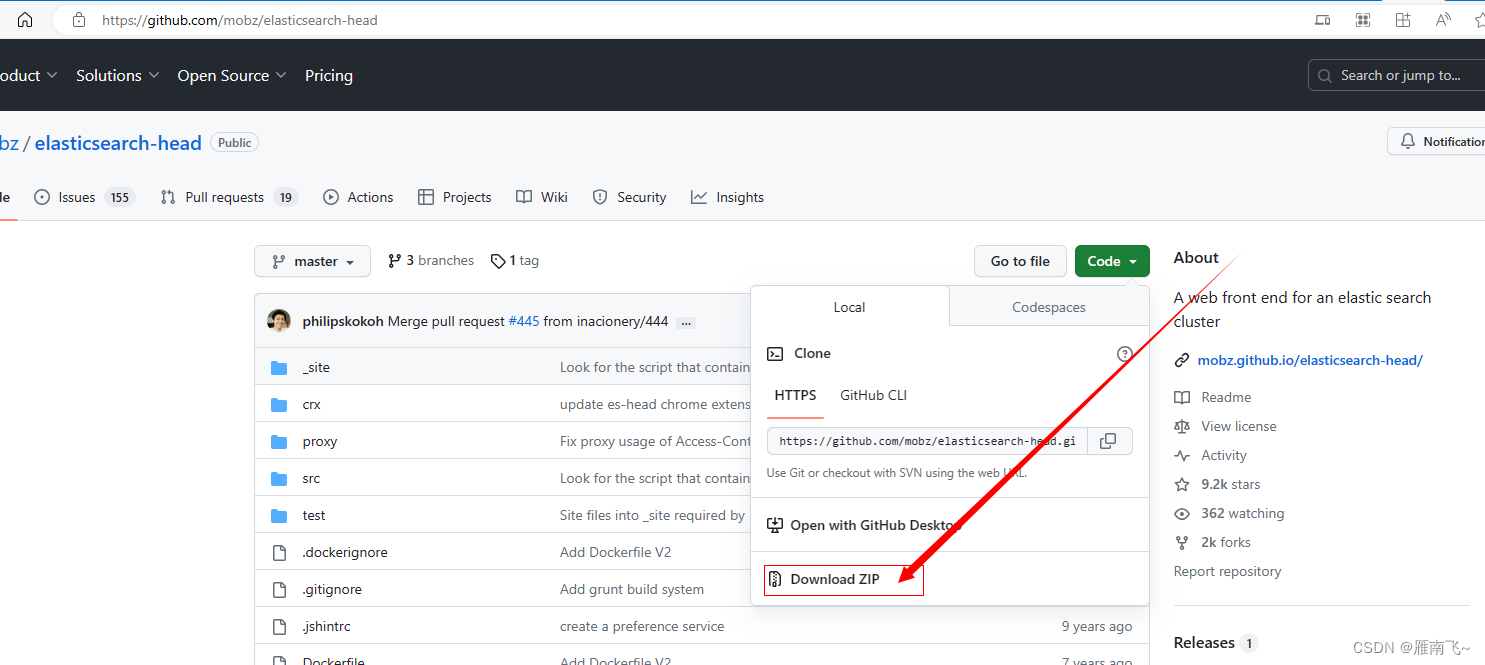The height and width of the screenshot is (665, 1485).
Task: Open the .gitignore file
Action: point(332,589)
